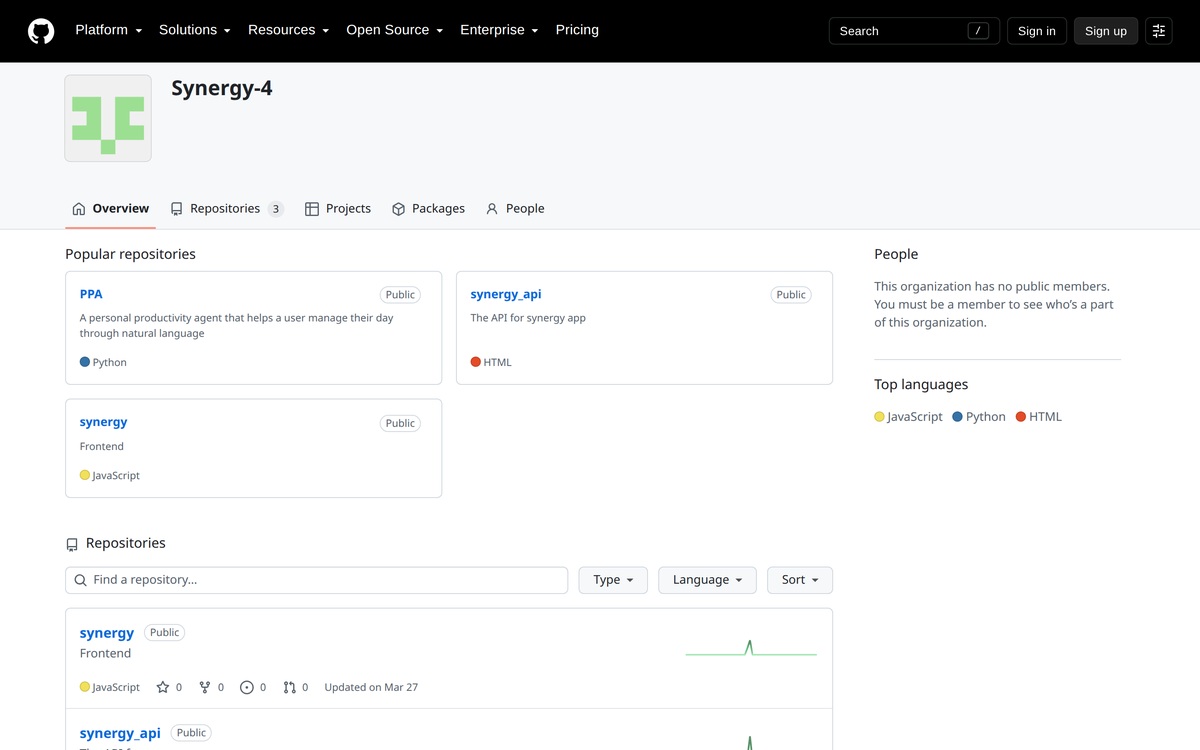Click the top Search field
The image size is (1200, 750).
click(x=914, y=31)
